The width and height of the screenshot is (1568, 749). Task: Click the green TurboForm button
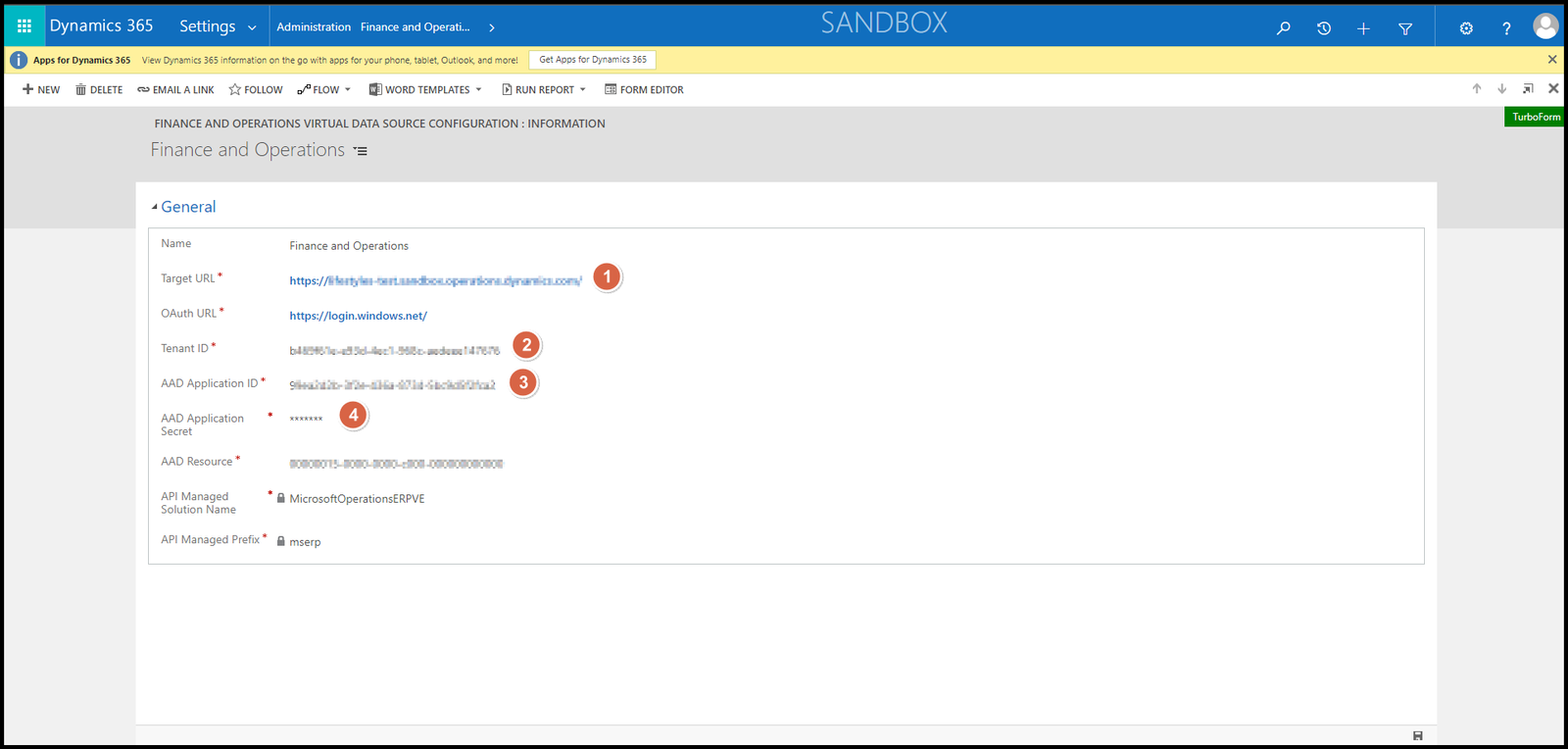(x=1536, y=117)
